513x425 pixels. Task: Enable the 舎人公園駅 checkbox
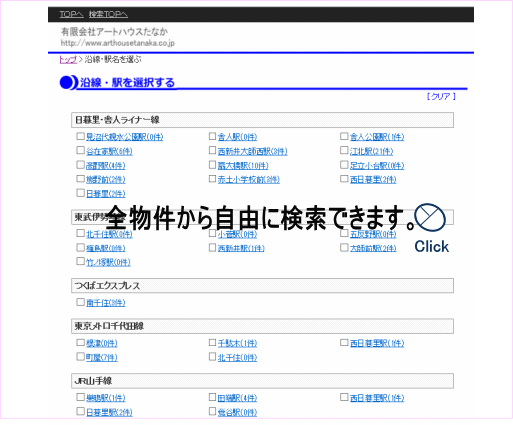click(344, 136)
